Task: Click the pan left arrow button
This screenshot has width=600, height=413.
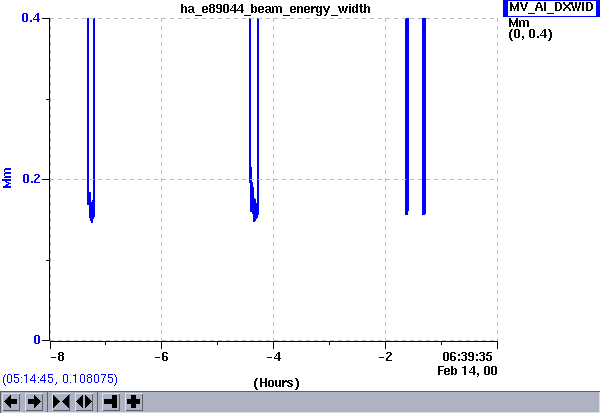Action: click(12, 402)
